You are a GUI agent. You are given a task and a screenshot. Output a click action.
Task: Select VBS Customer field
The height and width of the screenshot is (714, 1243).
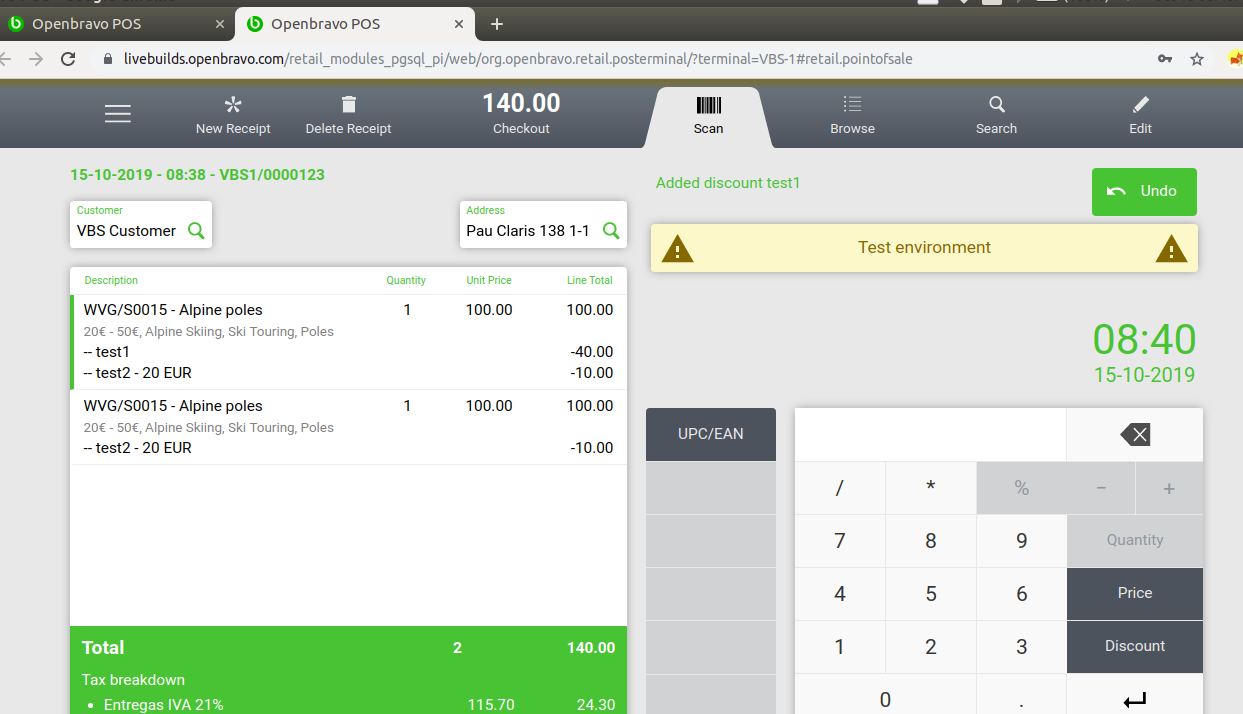coord(141,224)
